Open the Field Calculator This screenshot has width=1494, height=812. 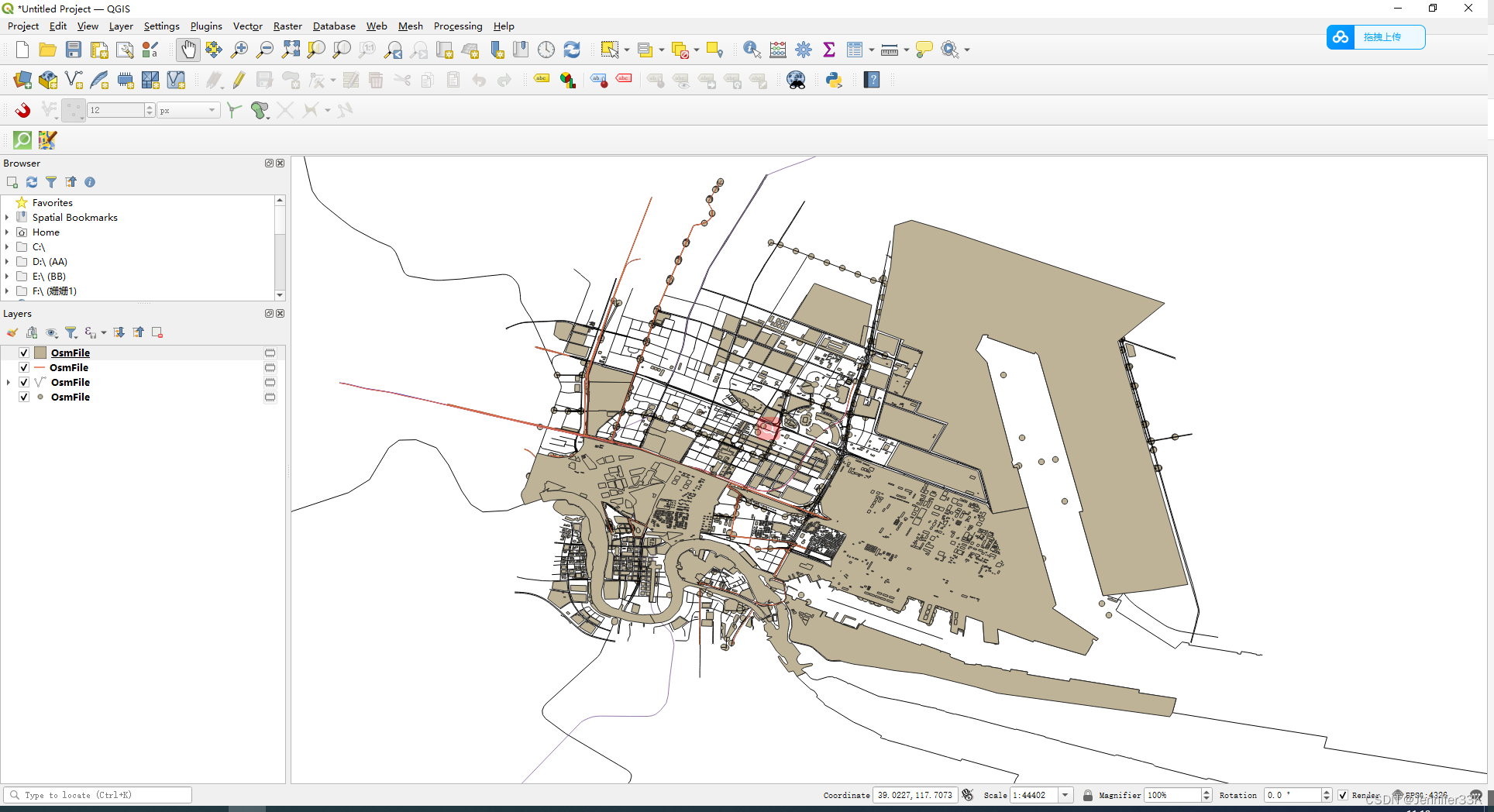778,49
